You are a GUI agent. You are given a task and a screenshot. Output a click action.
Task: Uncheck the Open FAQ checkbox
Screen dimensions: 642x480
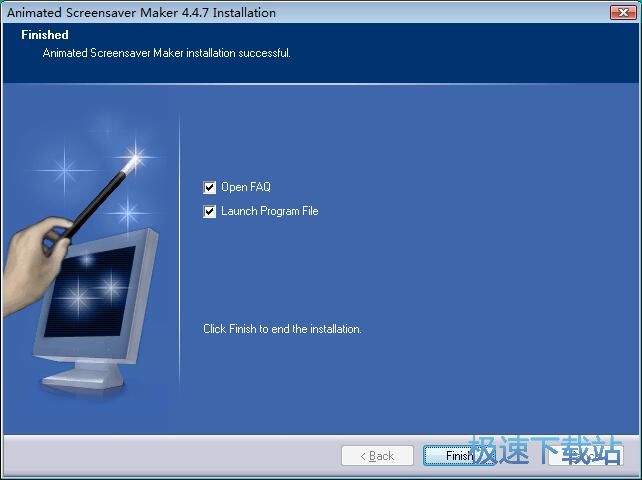click(209, 188)
